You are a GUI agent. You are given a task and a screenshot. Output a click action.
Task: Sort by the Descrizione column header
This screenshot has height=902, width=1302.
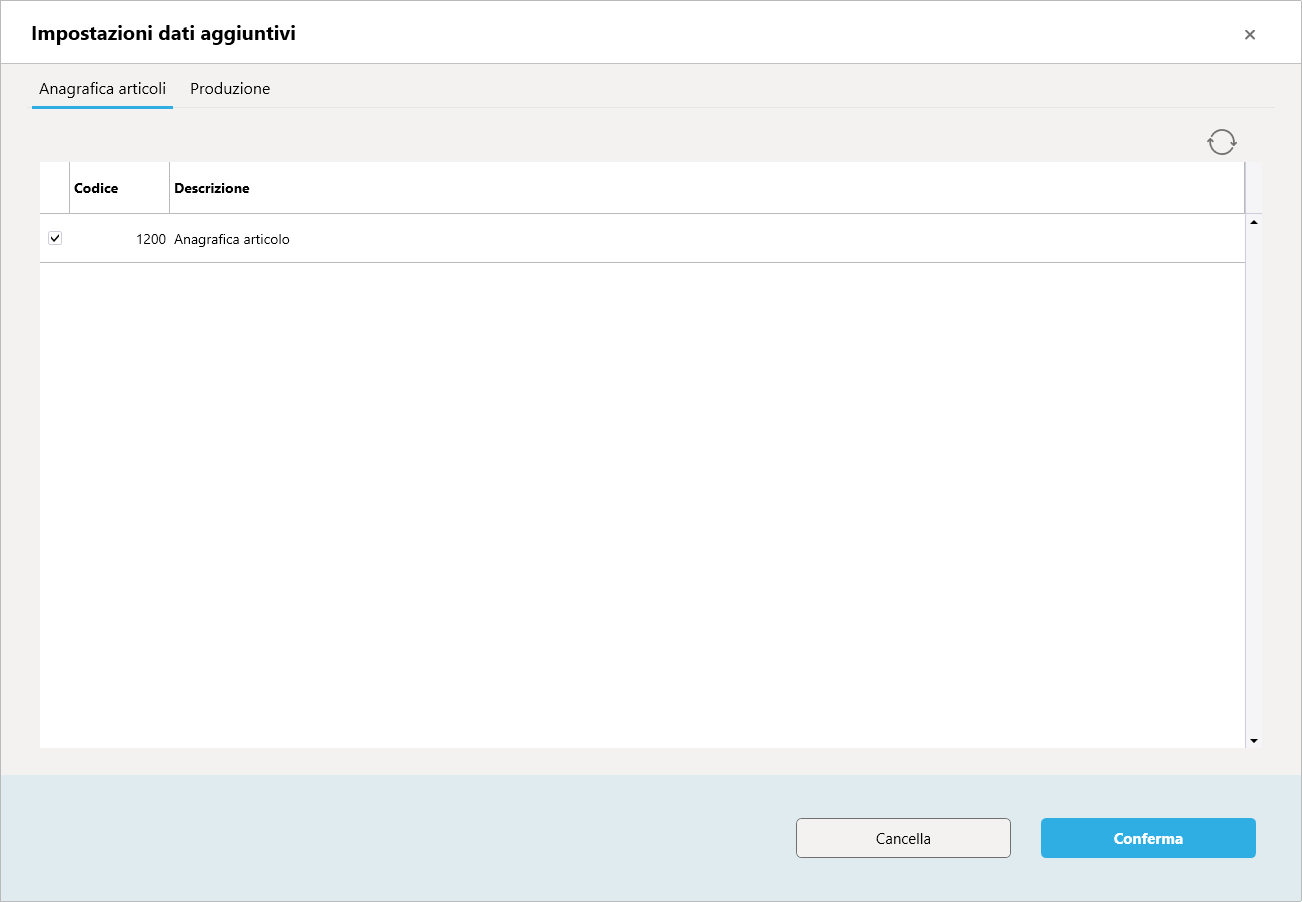[707, 188]
